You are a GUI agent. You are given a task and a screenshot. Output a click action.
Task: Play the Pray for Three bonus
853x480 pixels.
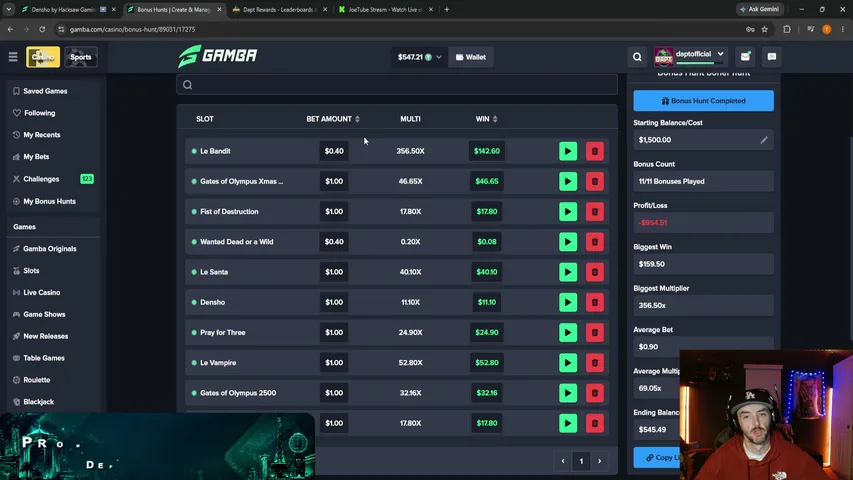[567, 333]
